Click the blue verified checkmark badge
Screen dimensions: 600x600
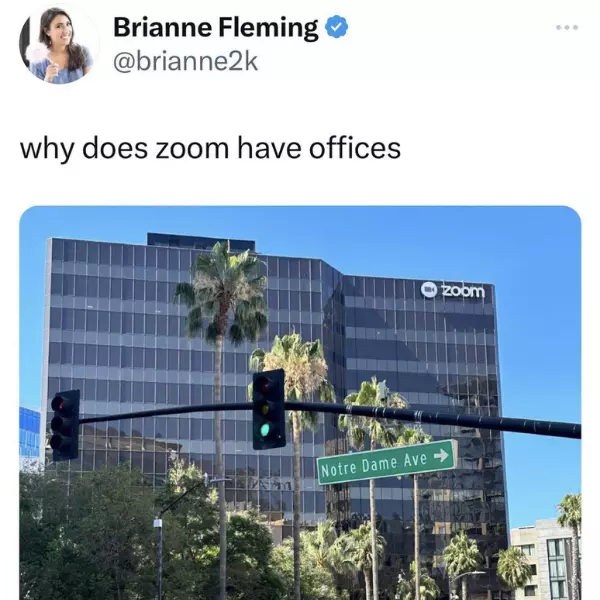point(336,27)
